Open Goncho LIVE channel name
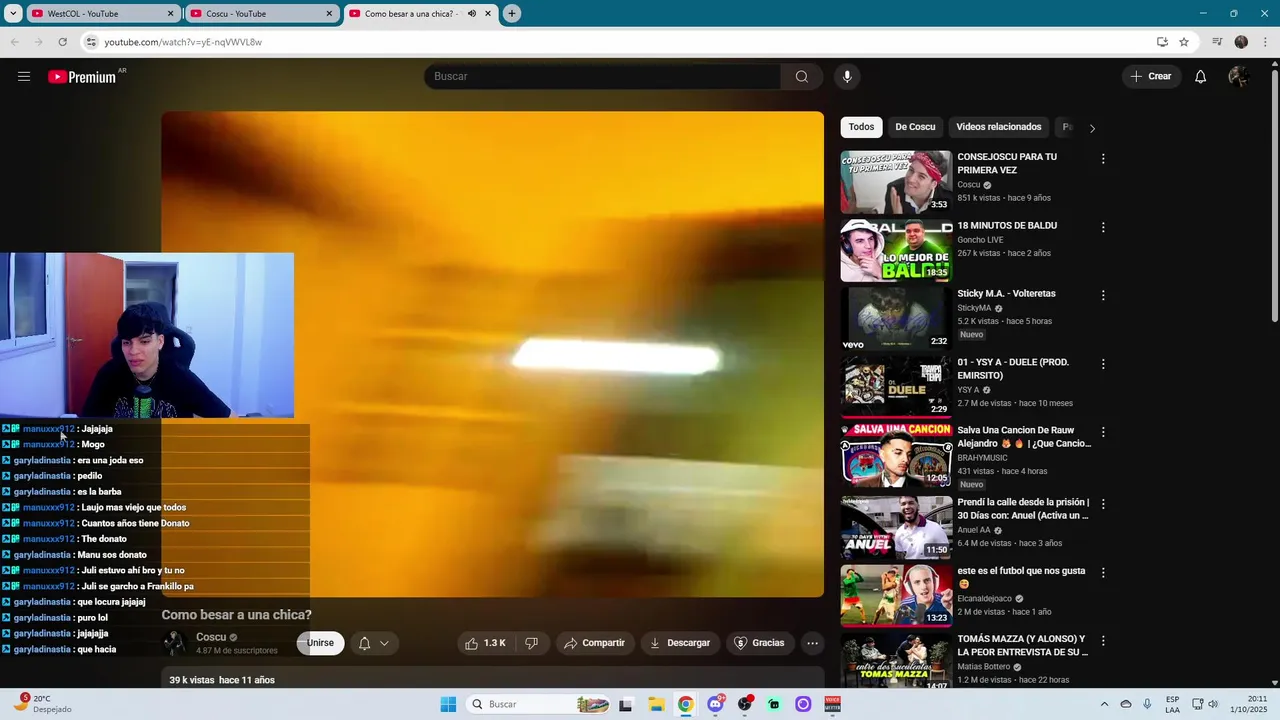Viewport: 1280px width, 720px height. (980, 240)
